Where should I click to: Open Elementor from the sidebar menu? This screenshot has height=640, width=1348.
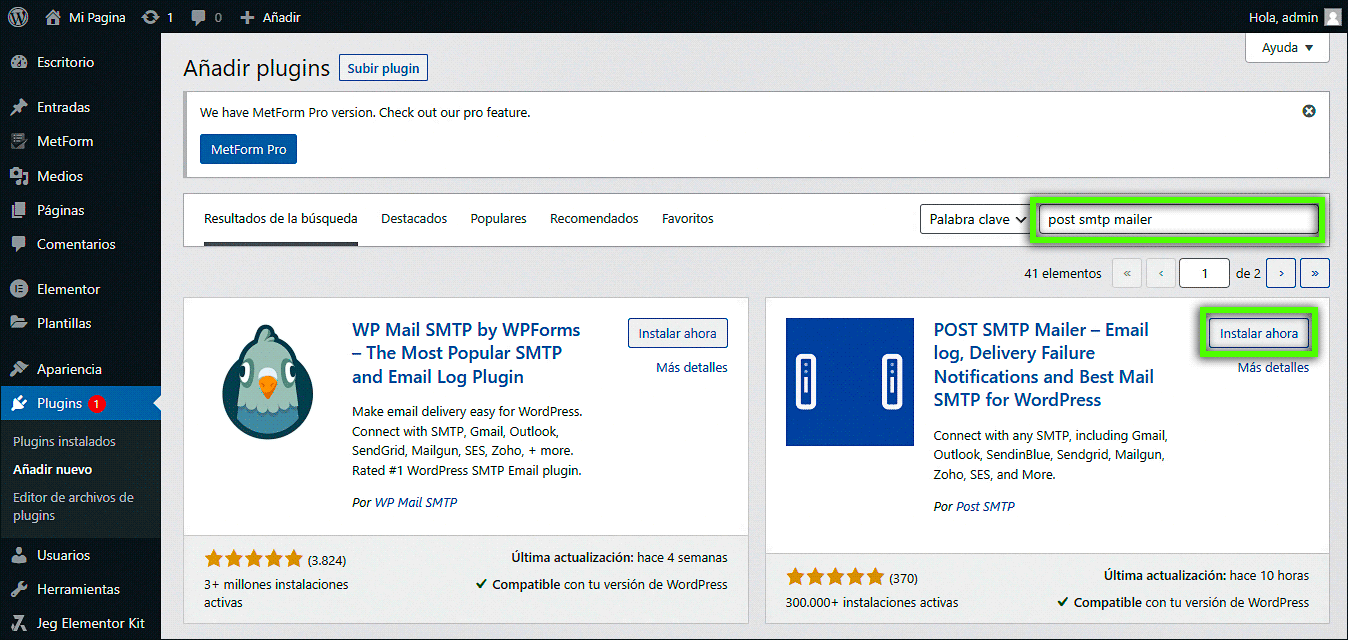(x=68, y=289)
